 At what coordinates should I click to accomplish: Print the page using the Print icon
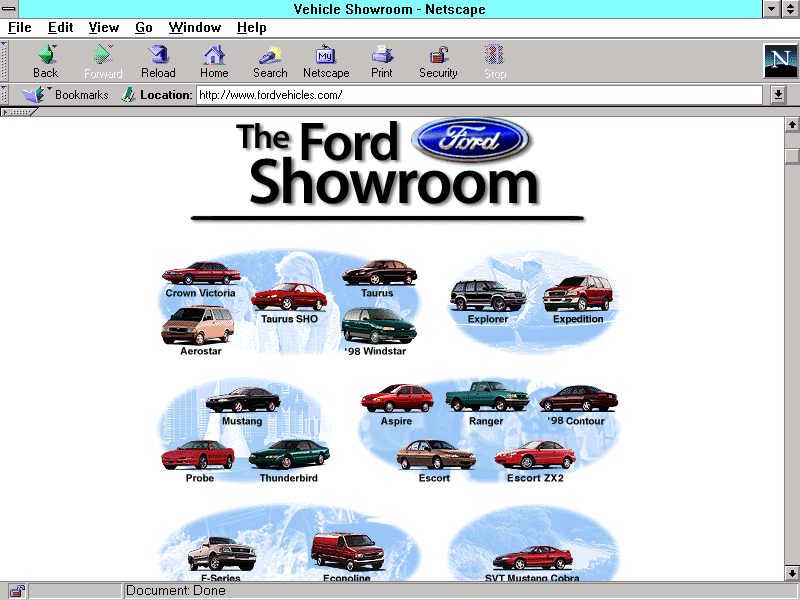click(382, 55)
